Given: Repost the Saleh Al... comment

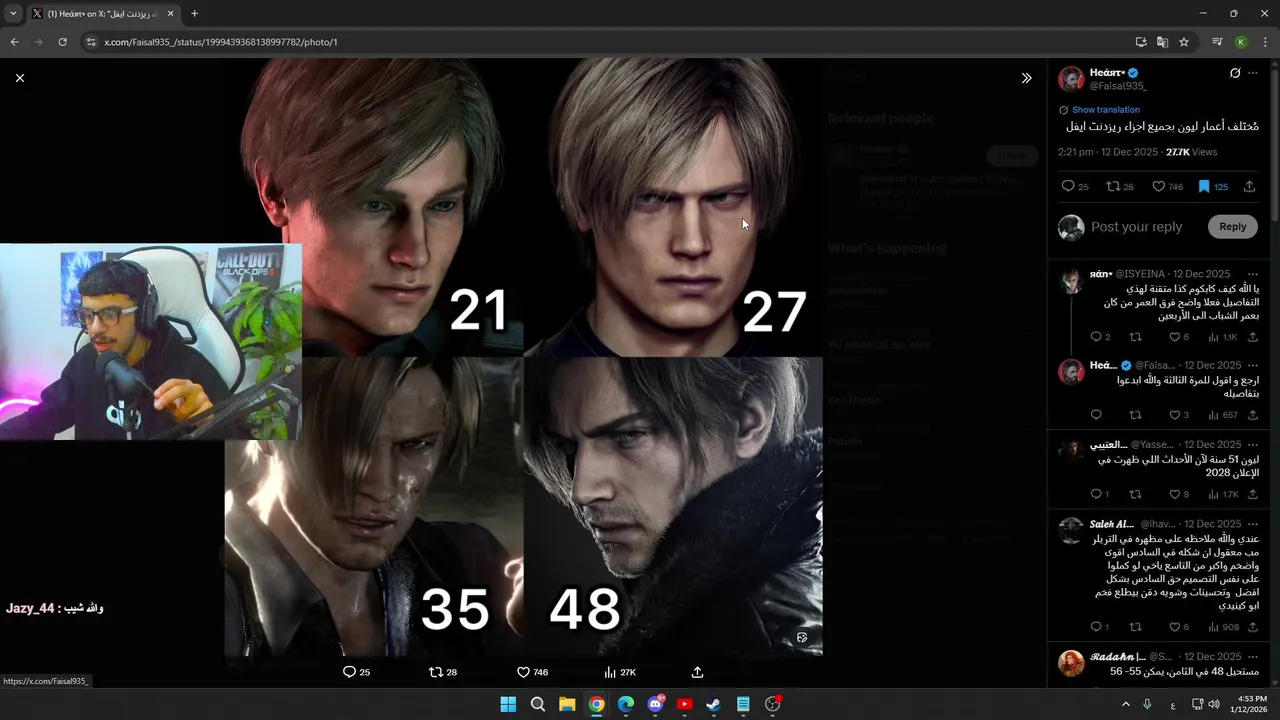Looking at the screenshot, I should (x=1135, y=627).
